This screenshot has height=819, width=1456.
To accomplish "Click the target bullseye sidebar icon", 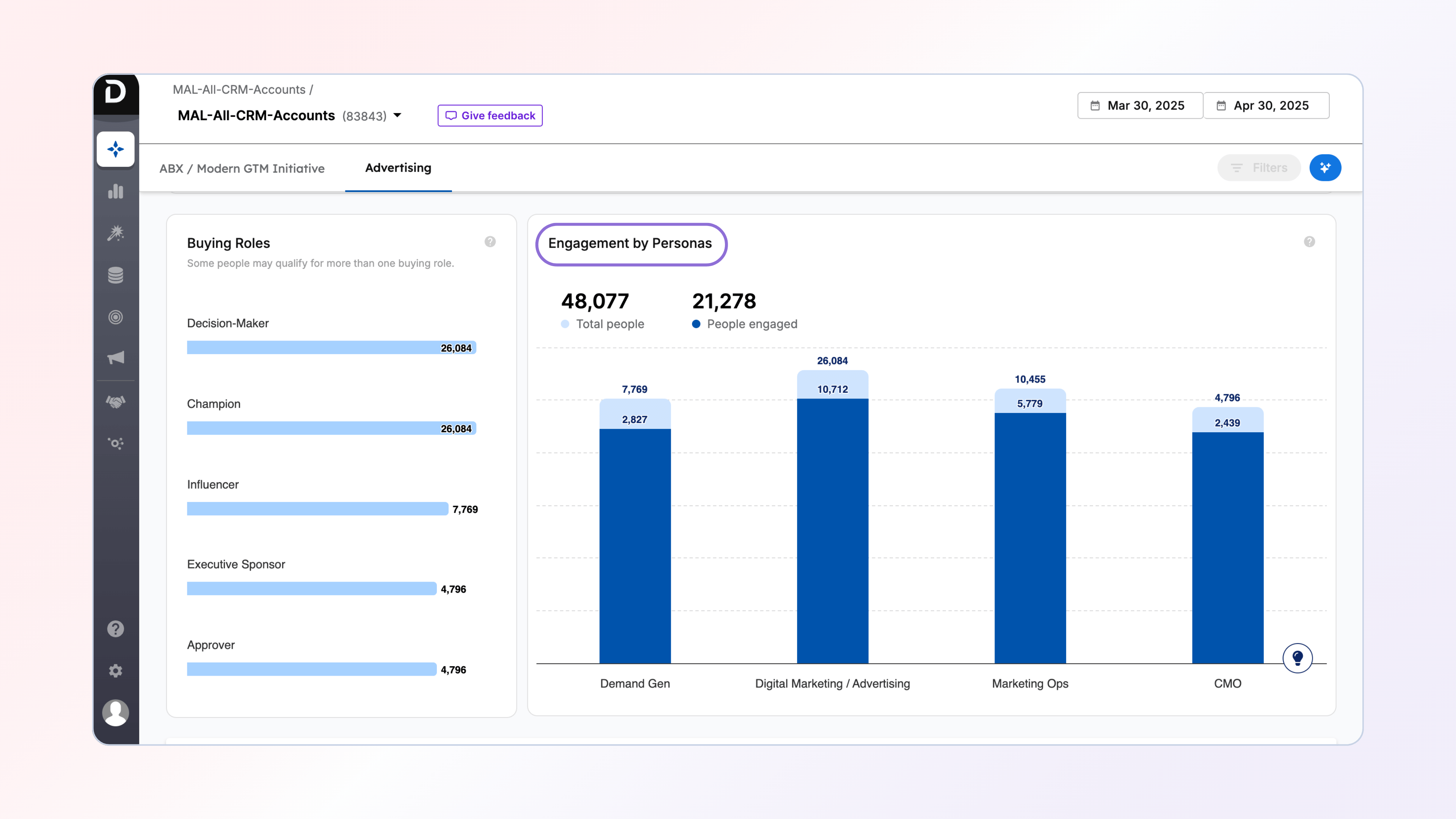I will click(x=115, y=317).
